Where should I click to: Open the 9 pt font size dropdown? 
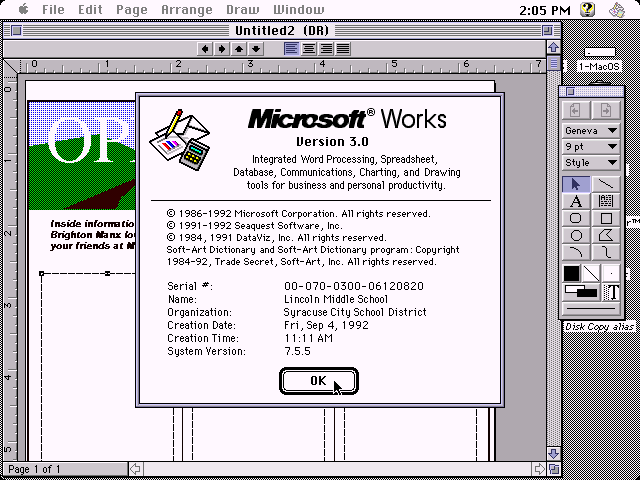point(591,147)
